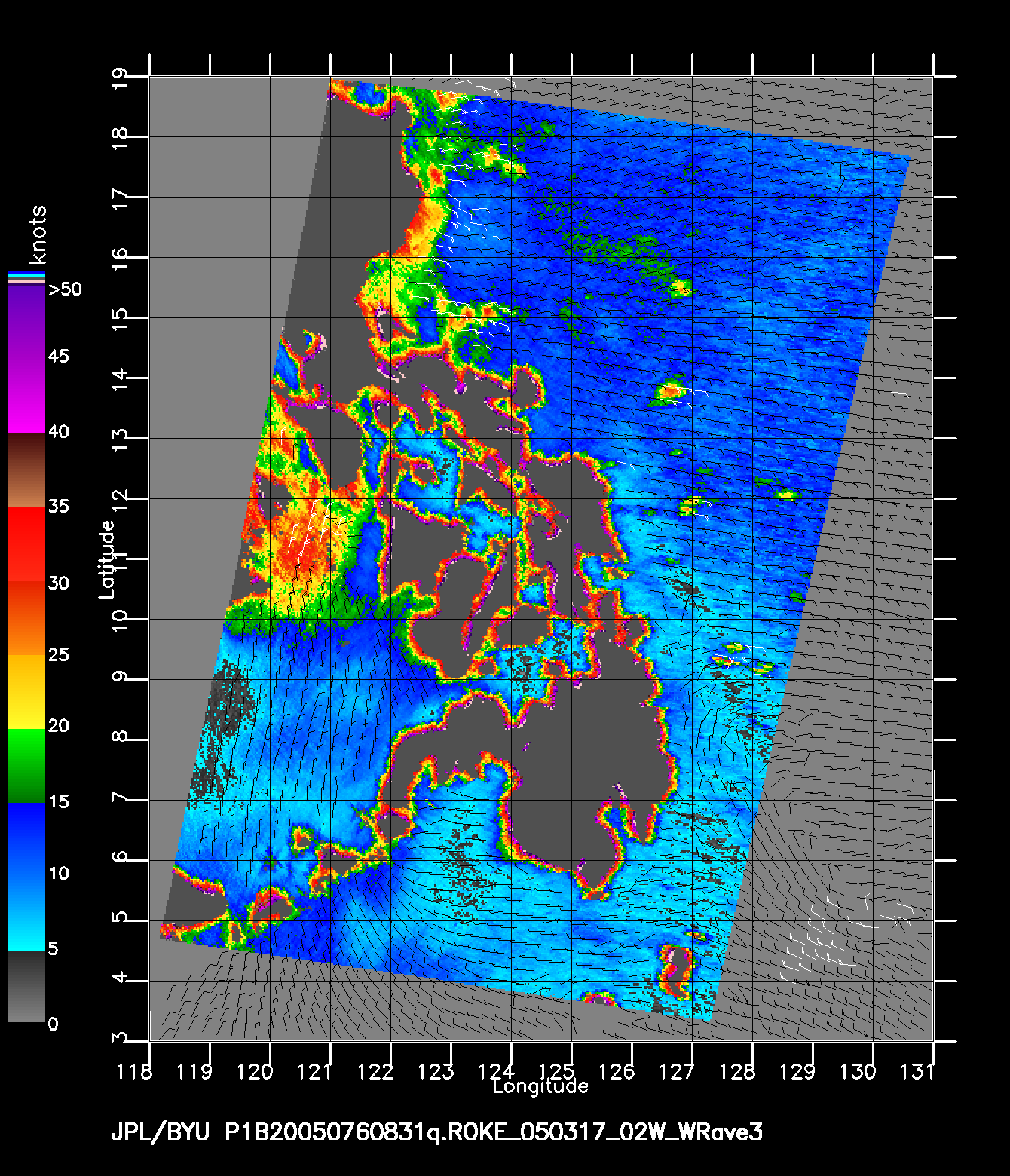Click the '120' longitude tick label
1010x1176 pixels.
[x=255, y=1071]
